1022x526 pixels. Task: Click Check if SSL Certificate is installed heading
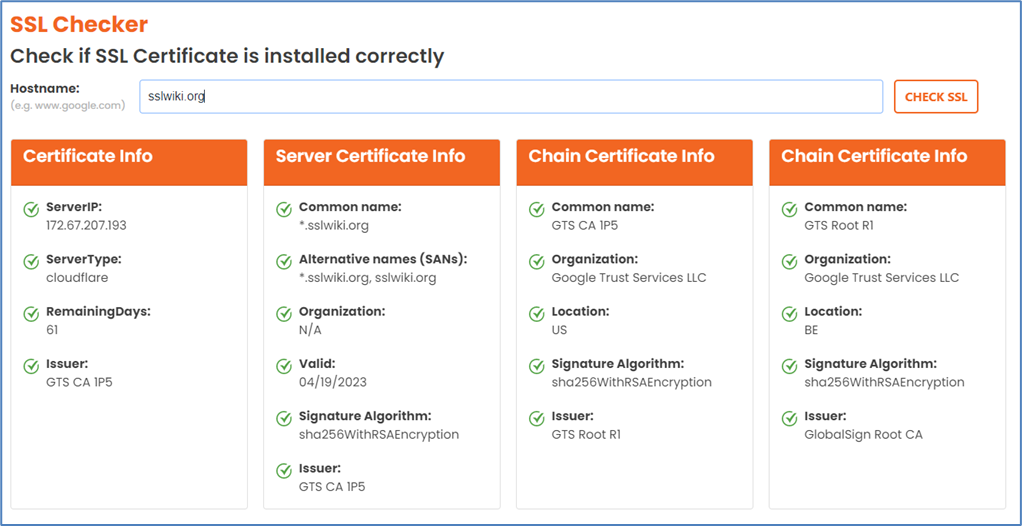point(227,56)
